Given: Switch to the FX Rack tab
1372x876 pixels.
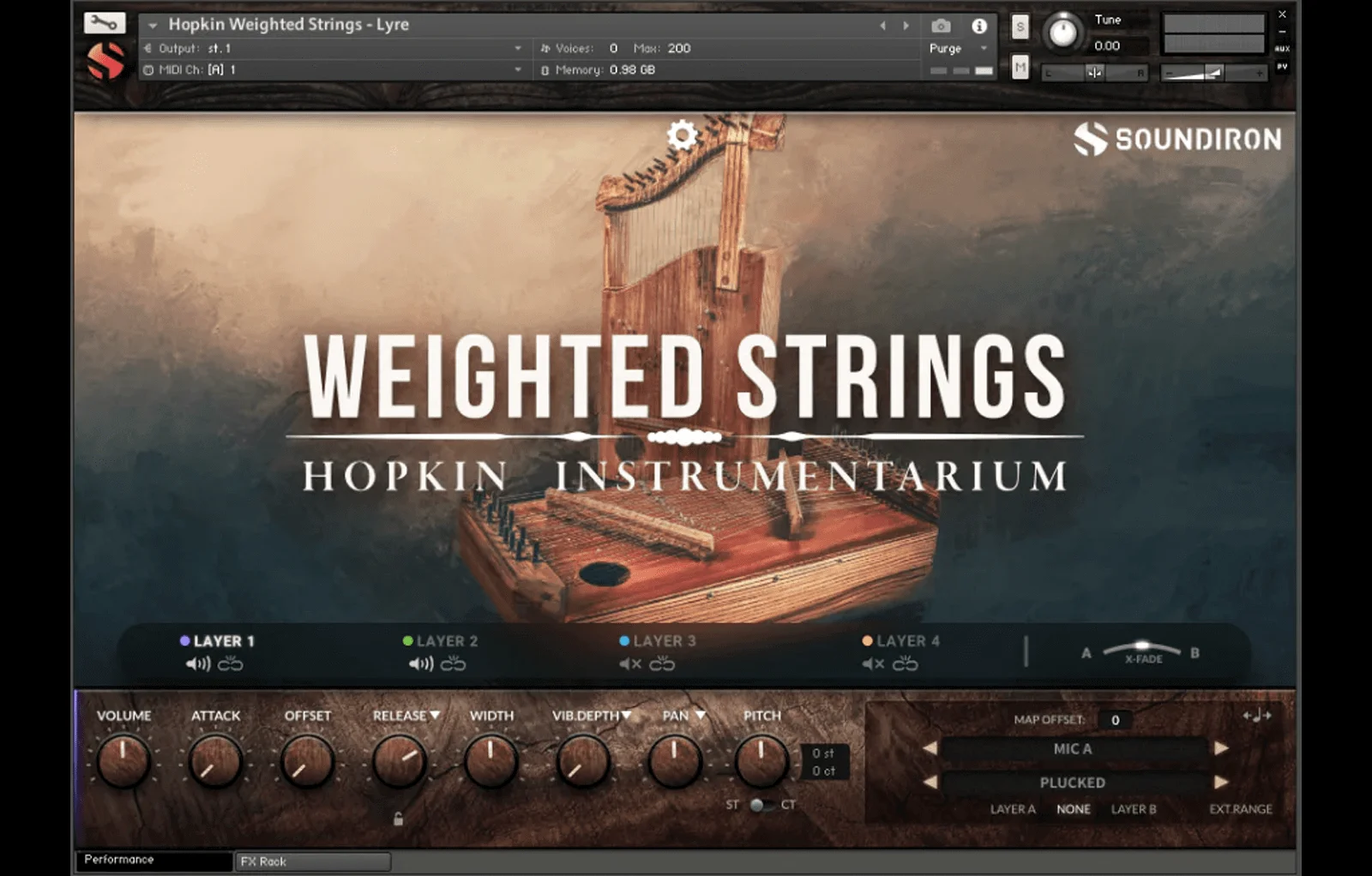Looking at the screenshot, I should [313, 861].
